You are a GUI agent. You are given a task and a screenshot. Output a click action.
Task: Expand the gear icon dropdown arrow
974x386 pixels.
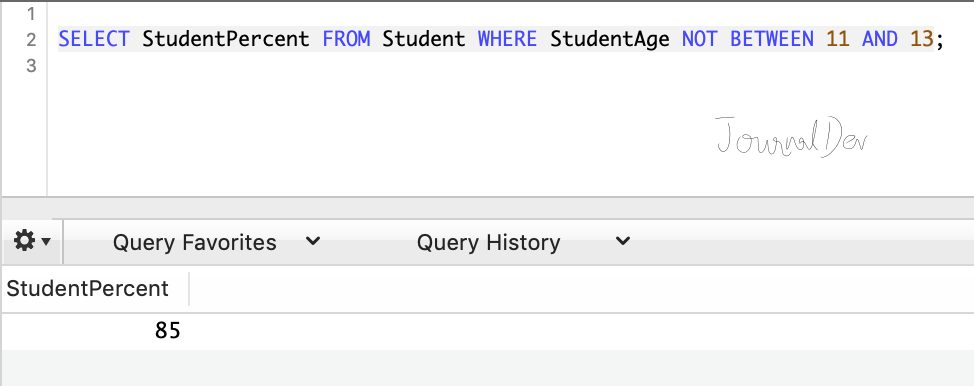coord(45,241)
